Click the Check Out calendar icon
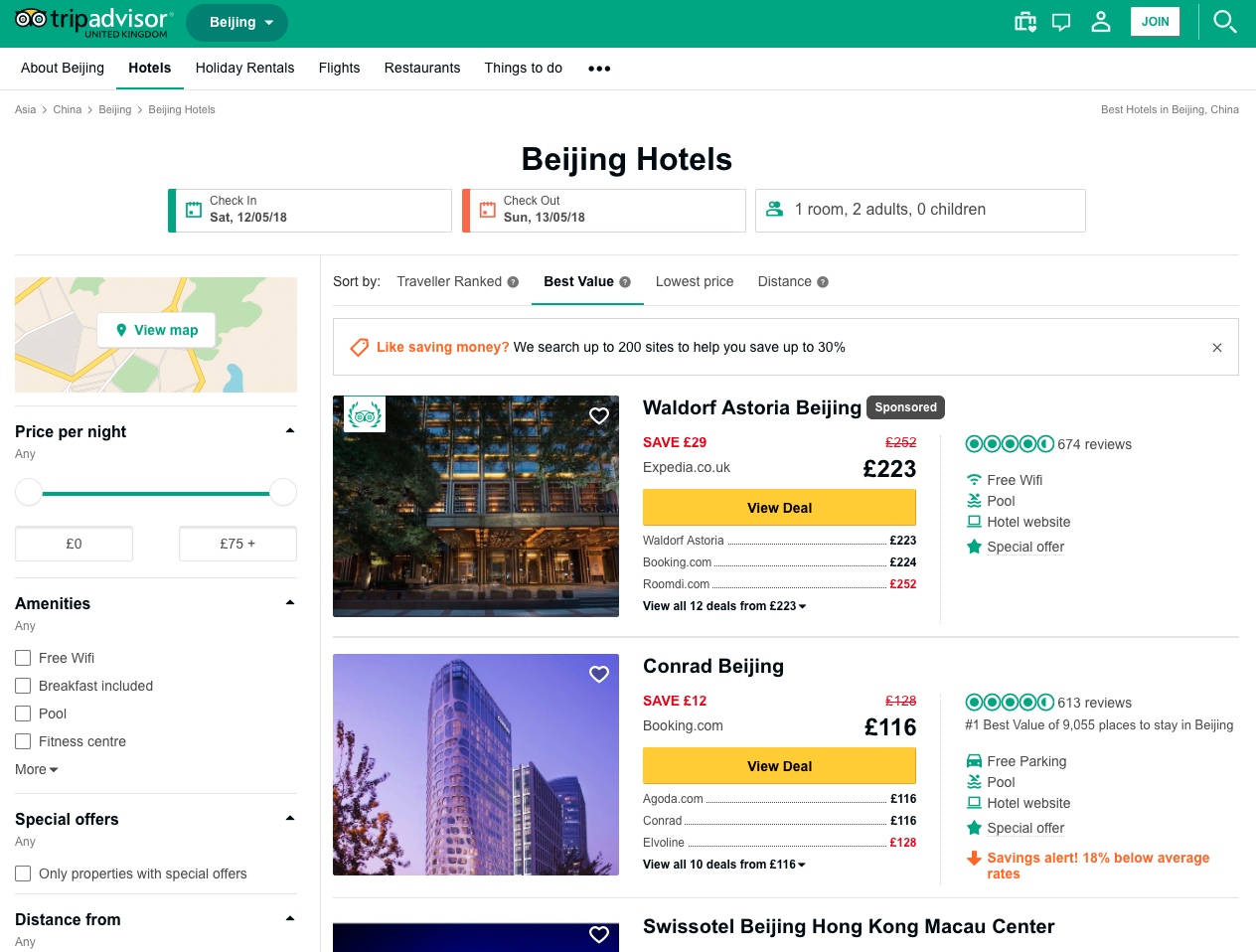Viewport: 1256px width, 952px height. tap(488, 210)
